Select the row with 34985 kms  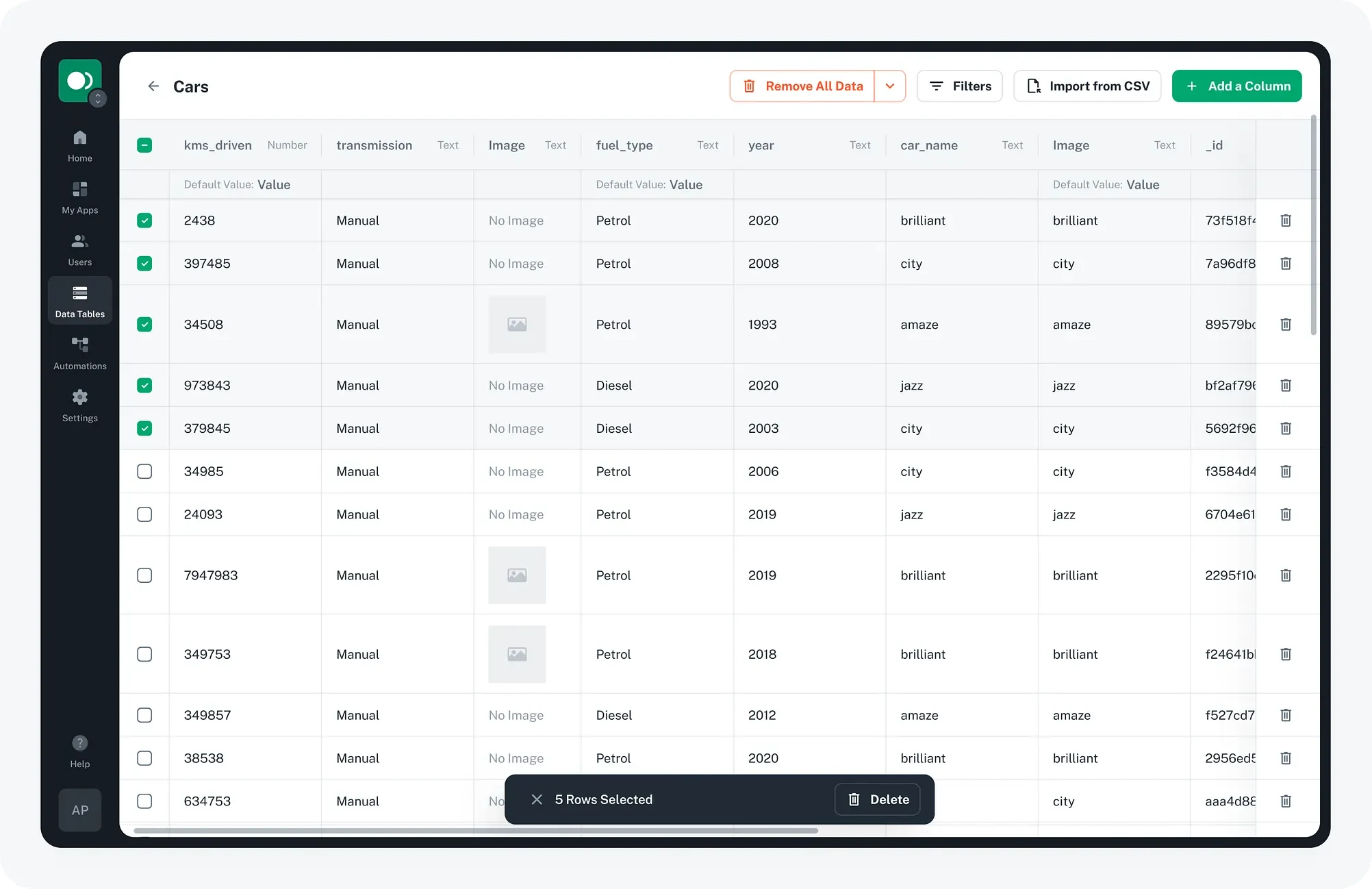pyautogui.click(x=144, y=471)
